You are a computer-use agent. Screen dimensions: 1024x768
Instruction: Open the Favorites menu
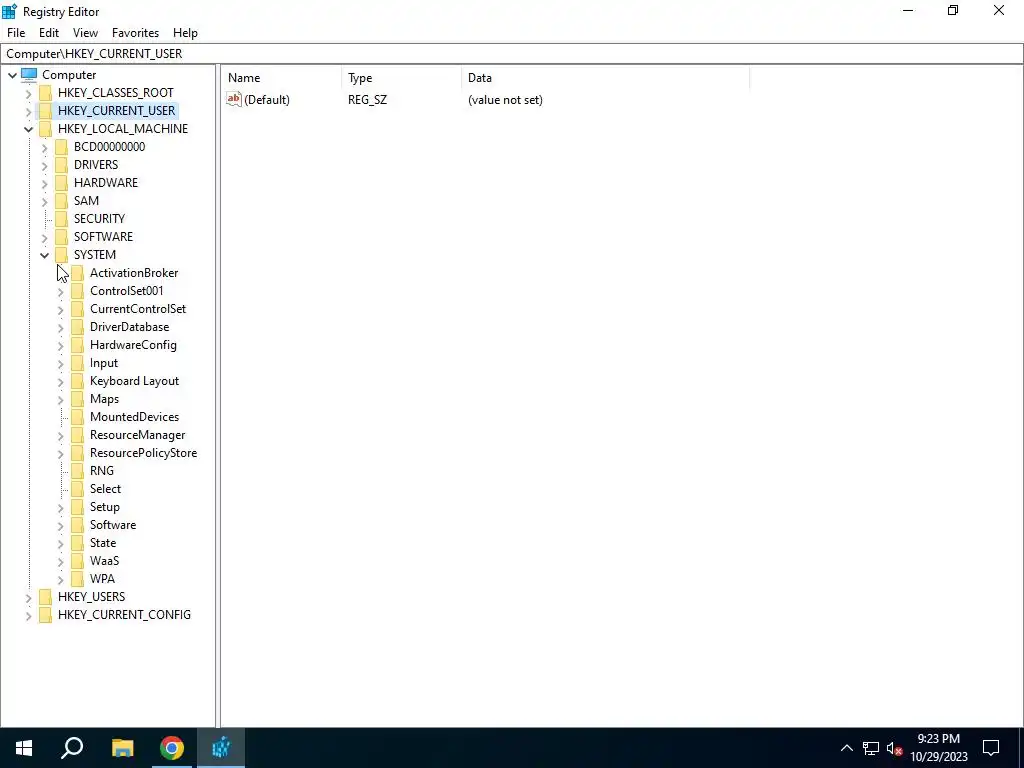click(135, 33)
